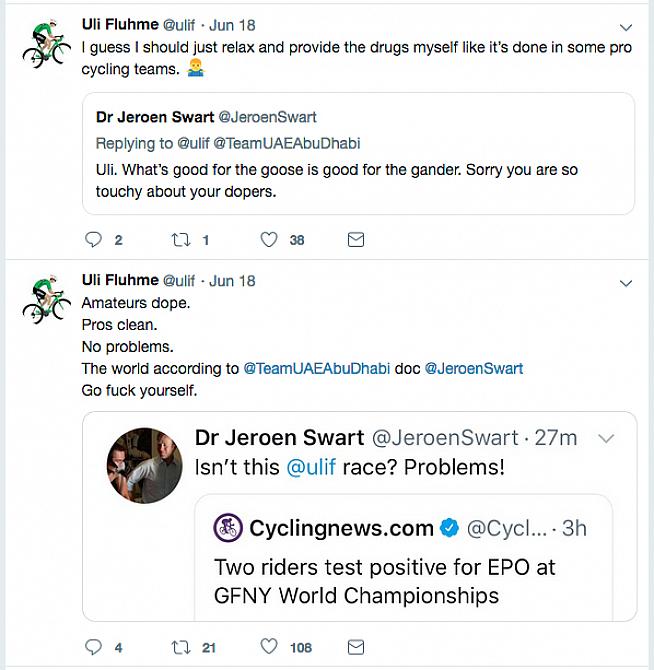The width and height of the screenshot is (654, 670).
Task: Send first tweet via direct message icon
Action: coord(355,240)
